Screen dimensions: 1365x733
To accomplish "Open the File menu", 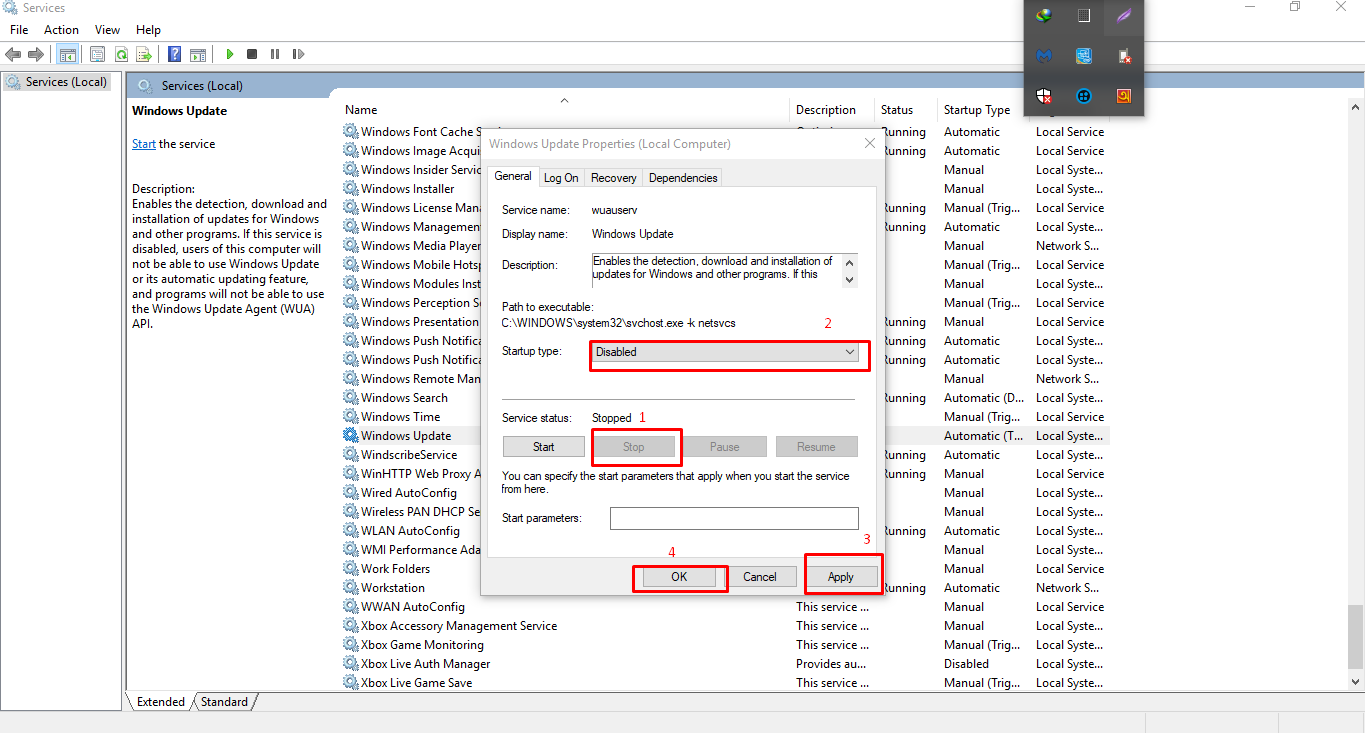I will click(19, 30).
